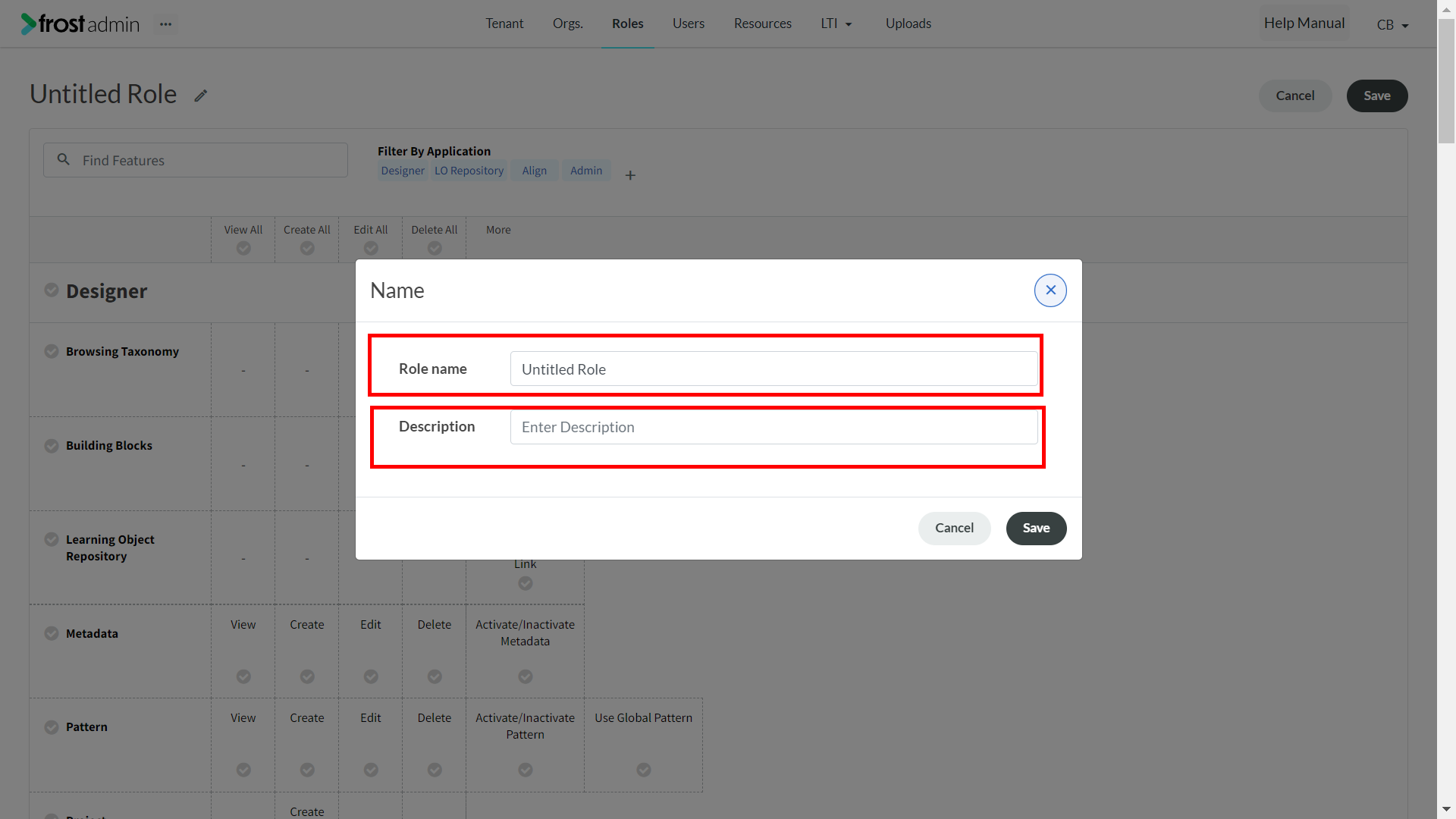Enable Activate/Inactivate Metadata permission
The image size is (1456, 819).
(526, 676)
